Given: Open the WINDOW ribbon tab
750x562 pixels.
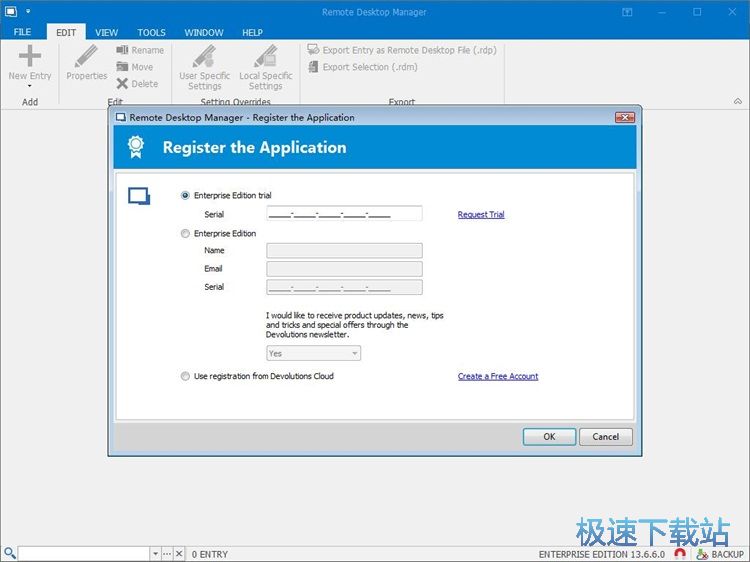Looking at the screenshot, I should pos(204,32).
